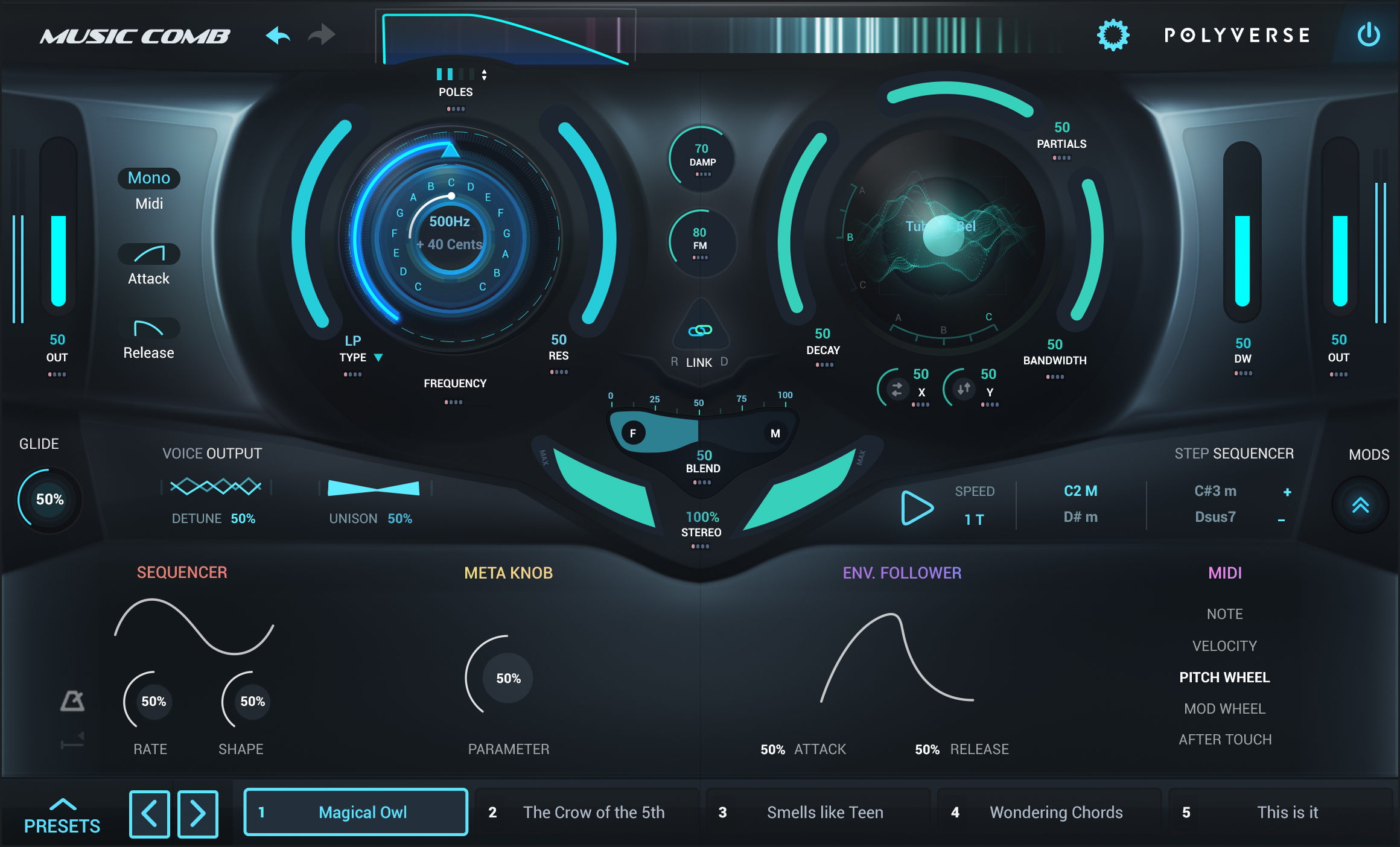Image resolution: width=1400 pixels, height=847 pixels.
Task: Open the filter TYPE dropdown arrow
Action: point(378,357)
